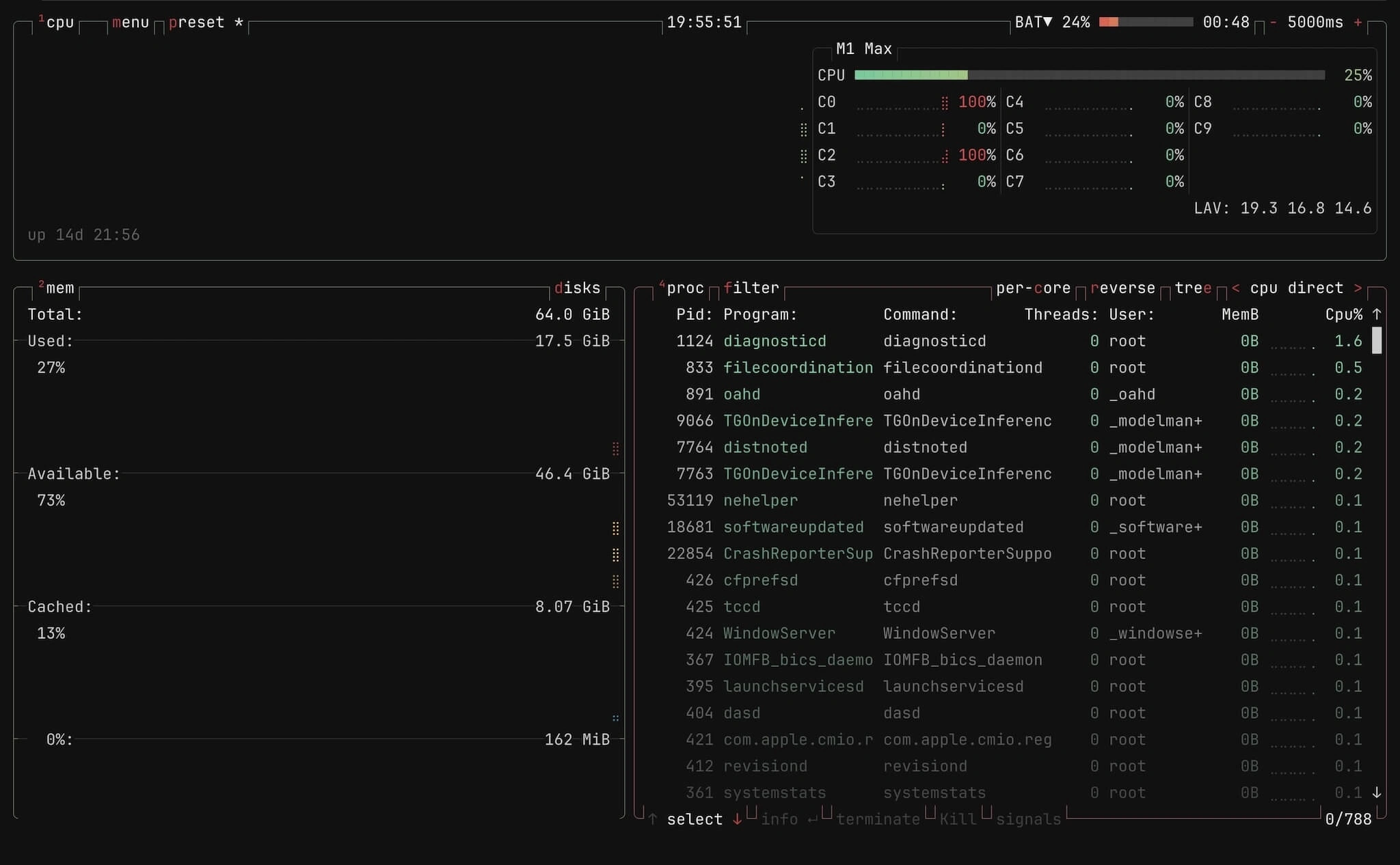Open the btop menu

click(x=131, y=23)
